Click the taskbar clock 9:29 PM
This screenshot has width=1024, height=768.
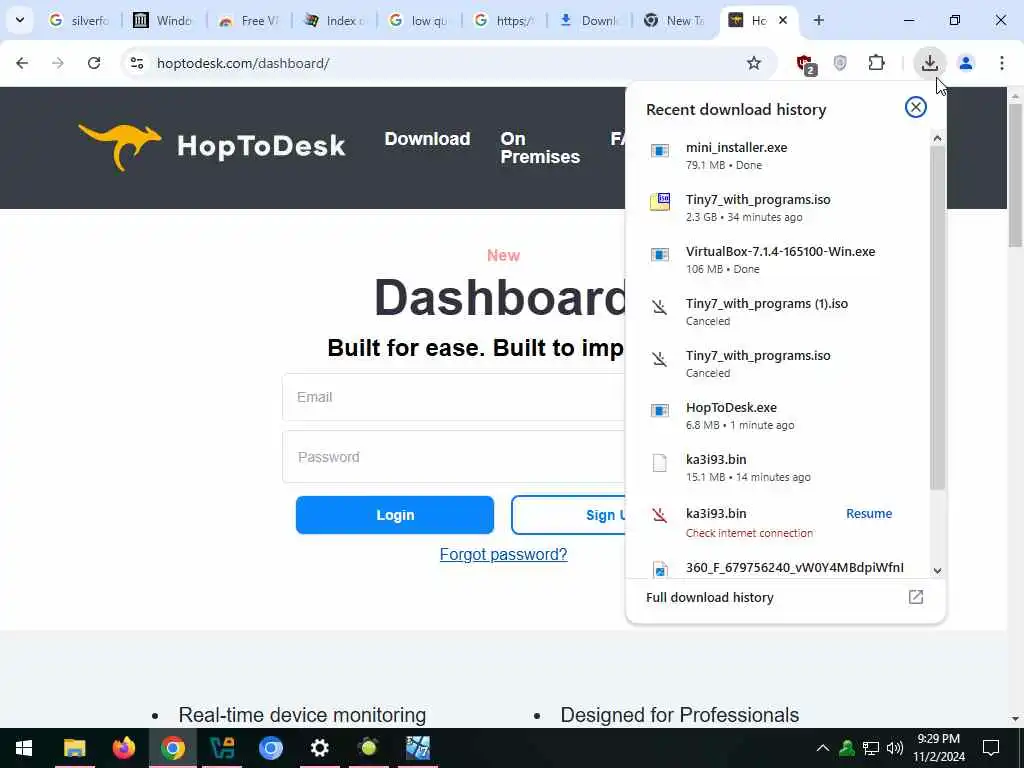938,748
